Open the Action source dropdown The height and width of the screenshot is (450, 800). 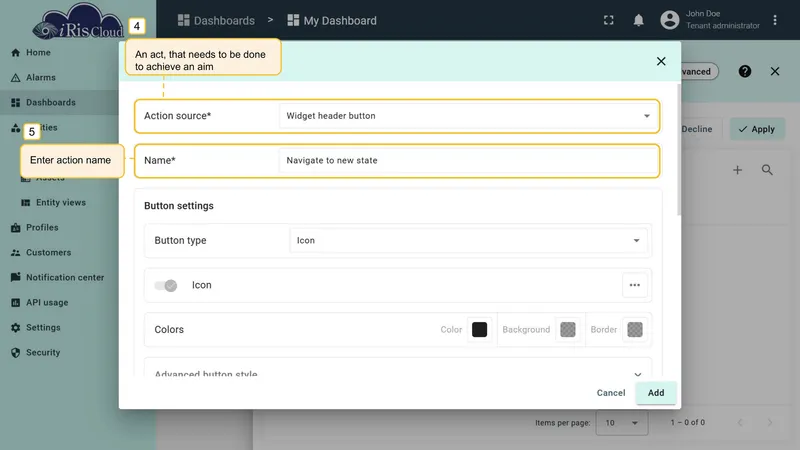click(x=468, y=116)
